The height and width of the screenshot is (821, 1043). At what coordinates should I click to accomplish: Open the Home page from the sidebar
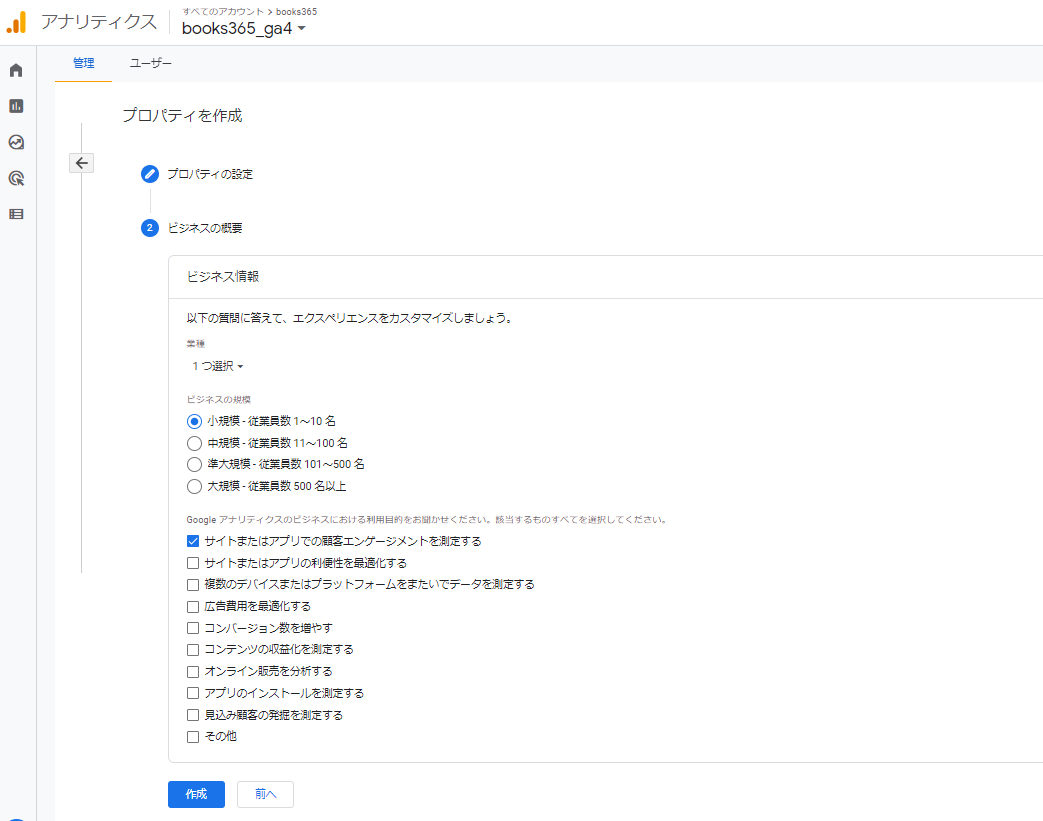(16, 70)
